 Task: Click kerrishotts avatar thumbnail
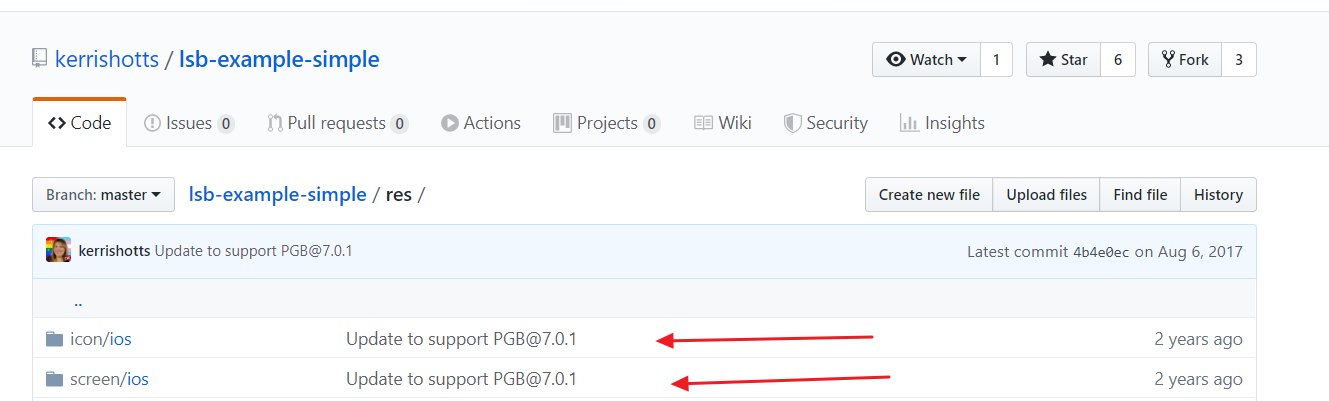tap(58, 250)
